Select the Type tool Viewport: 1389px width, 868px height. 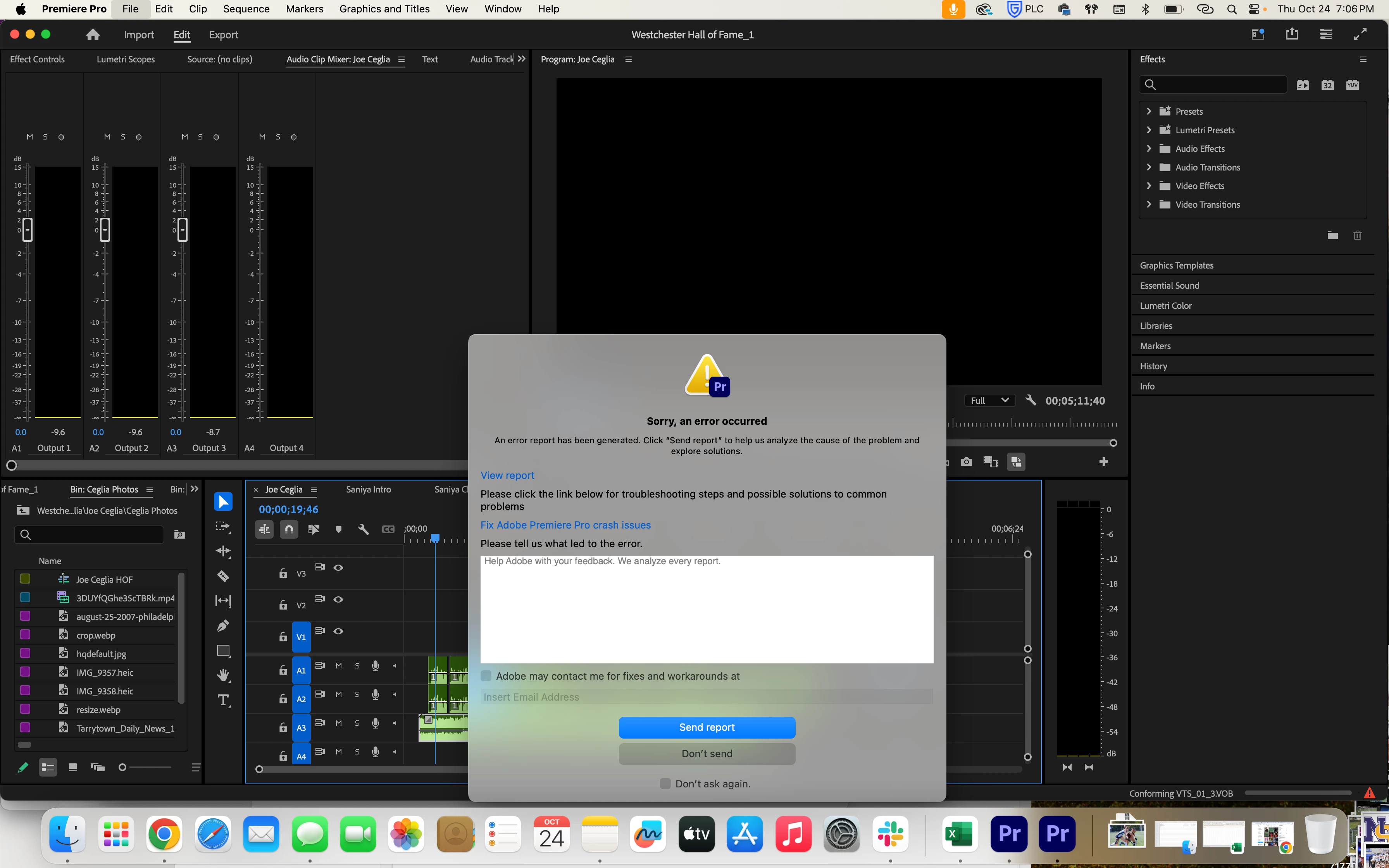coord(223,700)
